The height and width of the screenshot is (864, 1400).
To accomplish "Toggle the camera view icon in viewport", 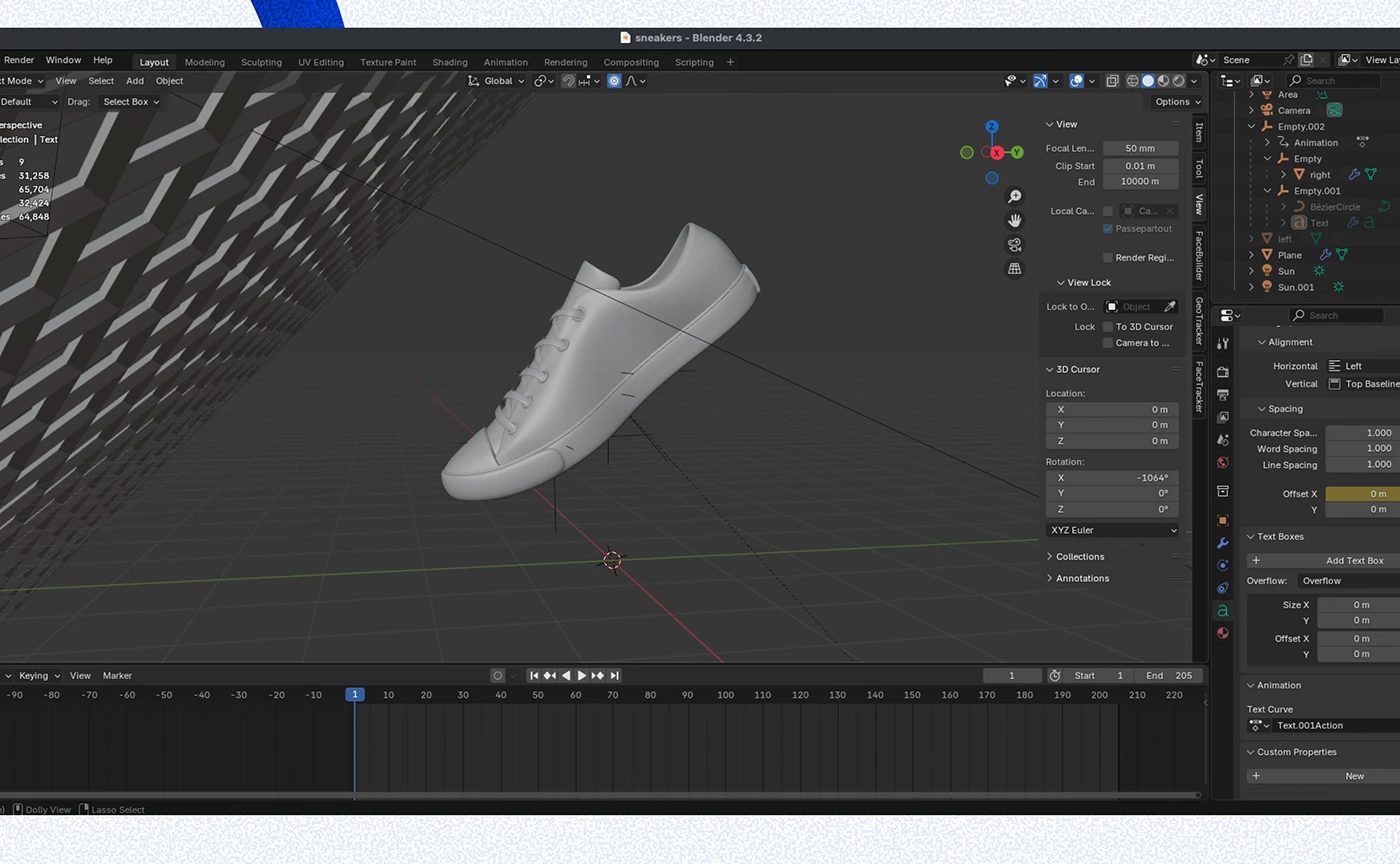I will coord(1015,245).
